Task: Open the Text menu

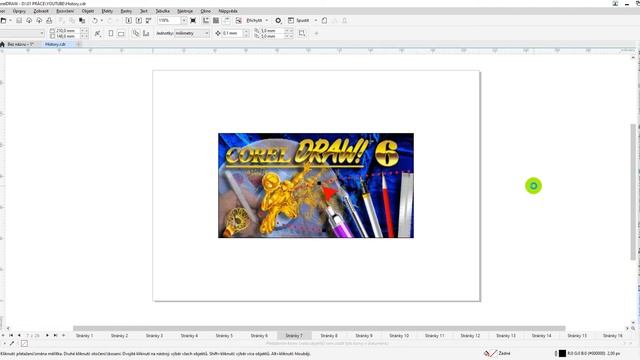Action: click(144, 11)
